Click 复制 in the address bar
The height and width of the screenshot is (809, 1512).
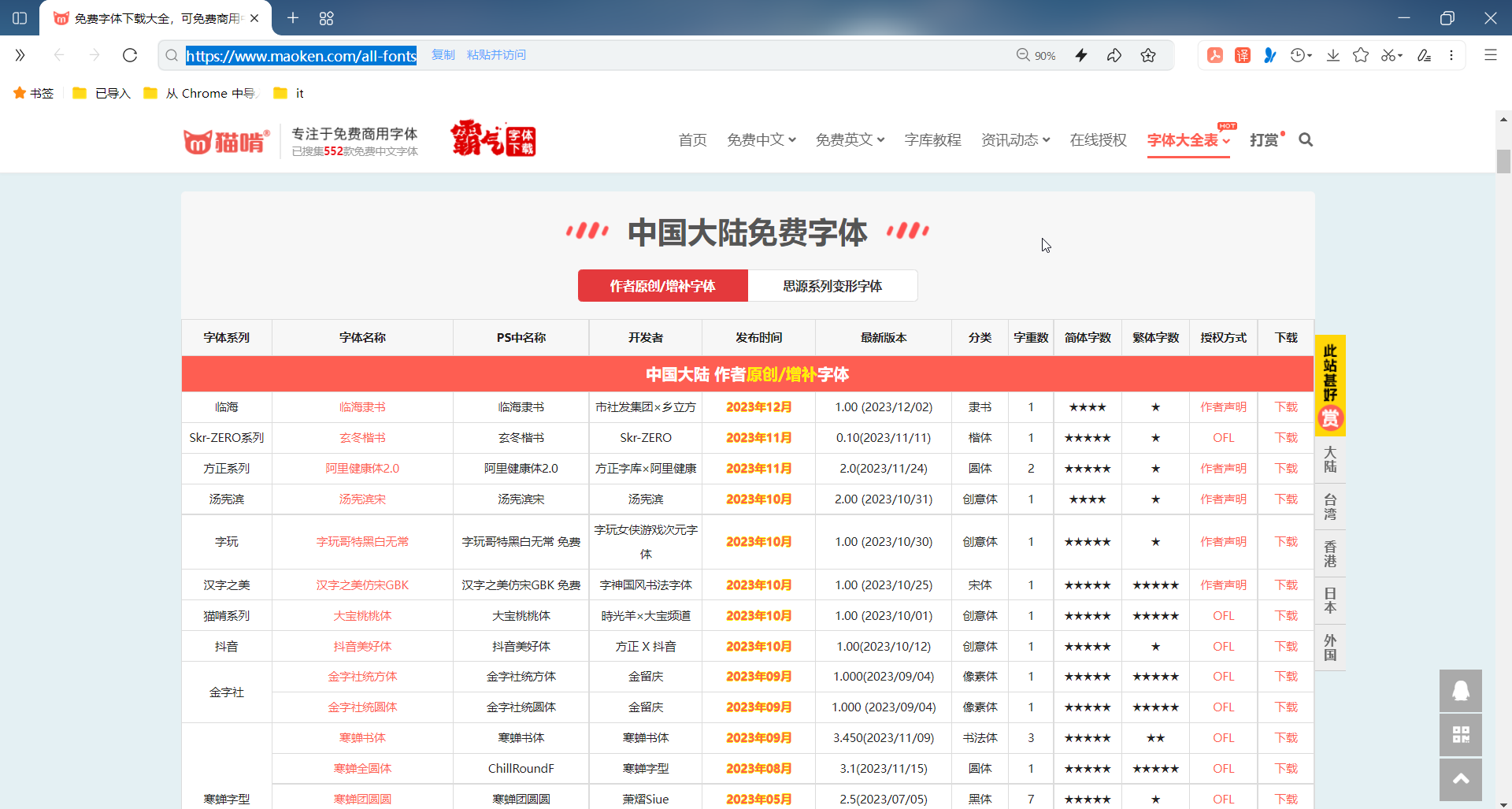(x=443, y=55)
